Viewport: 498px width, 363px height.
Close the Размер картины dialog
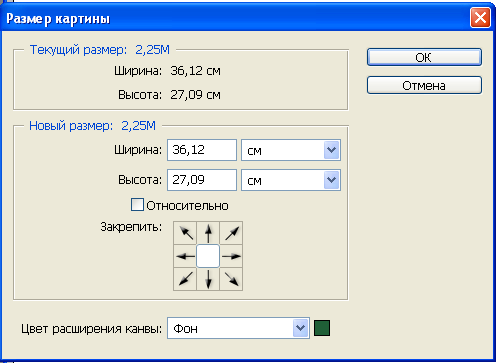coord(480,17)
